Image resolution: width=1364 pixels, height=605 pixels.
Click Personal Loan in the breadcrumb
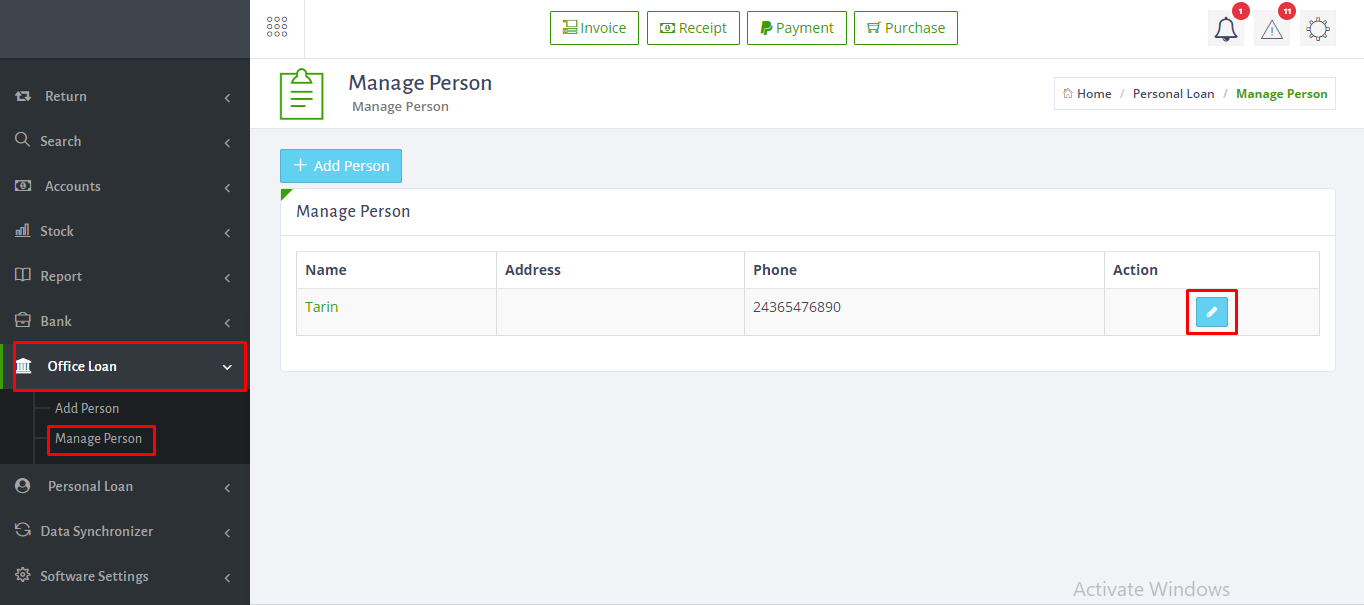[x=1173, y=94]
